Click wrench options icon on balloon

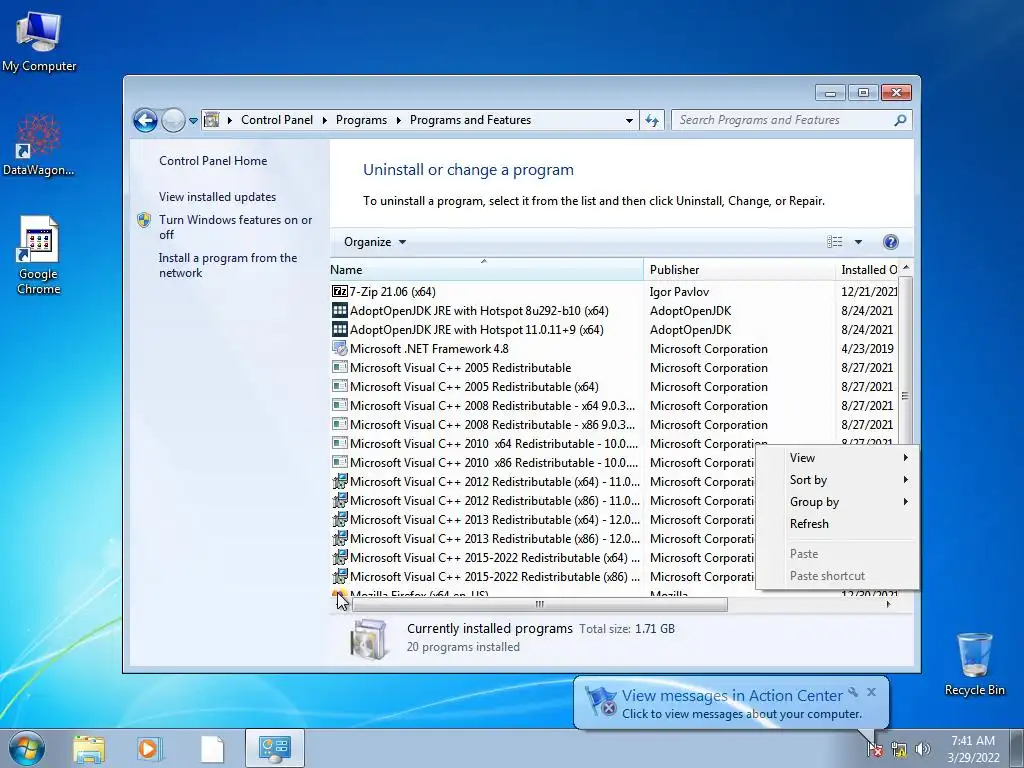pos(853,692)
